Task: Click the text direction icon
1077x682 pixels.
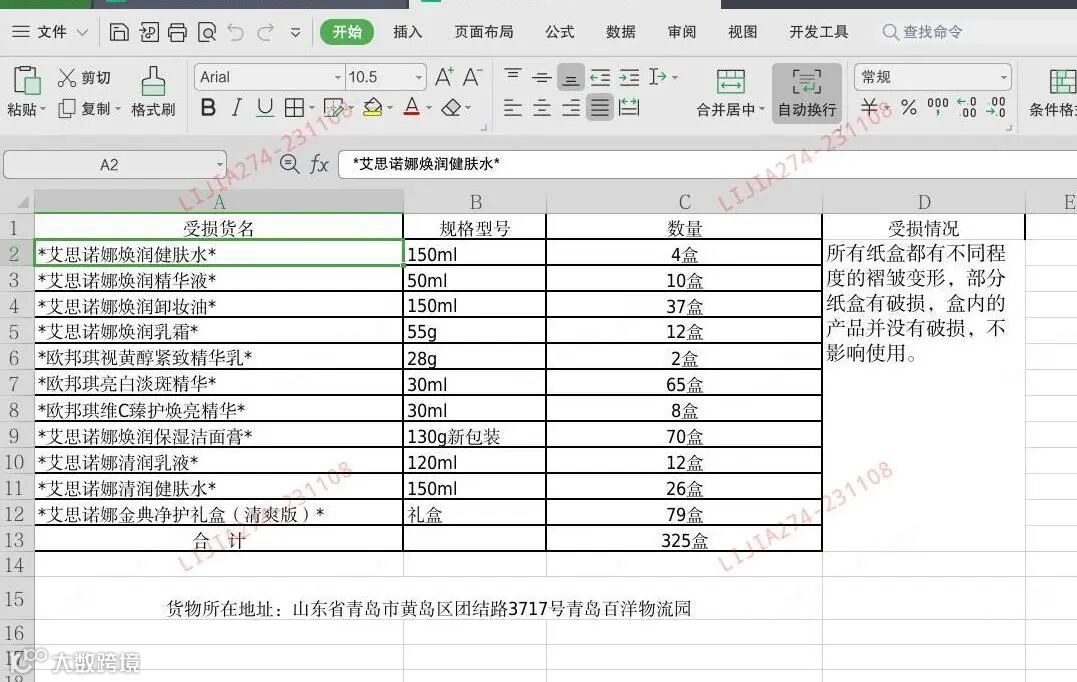Action: click(657, 77)
